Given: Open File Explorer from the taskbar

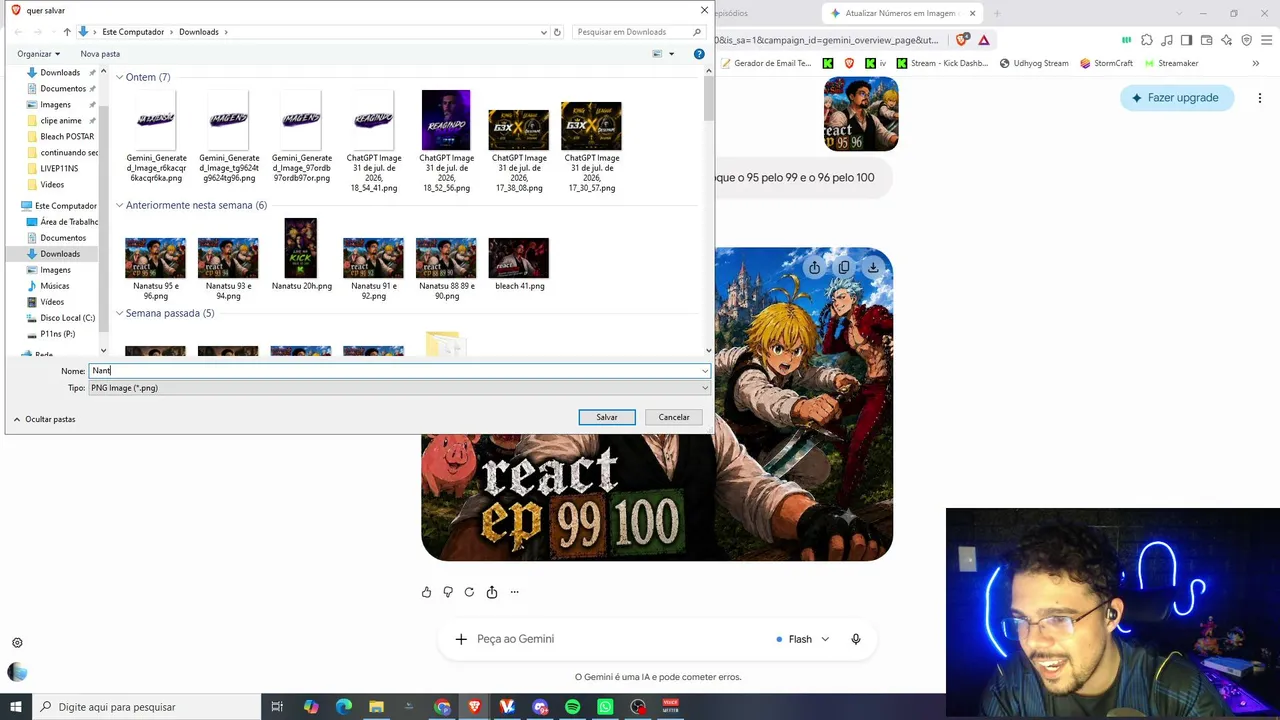Looking at the screenshot, I should pos(376,707).
